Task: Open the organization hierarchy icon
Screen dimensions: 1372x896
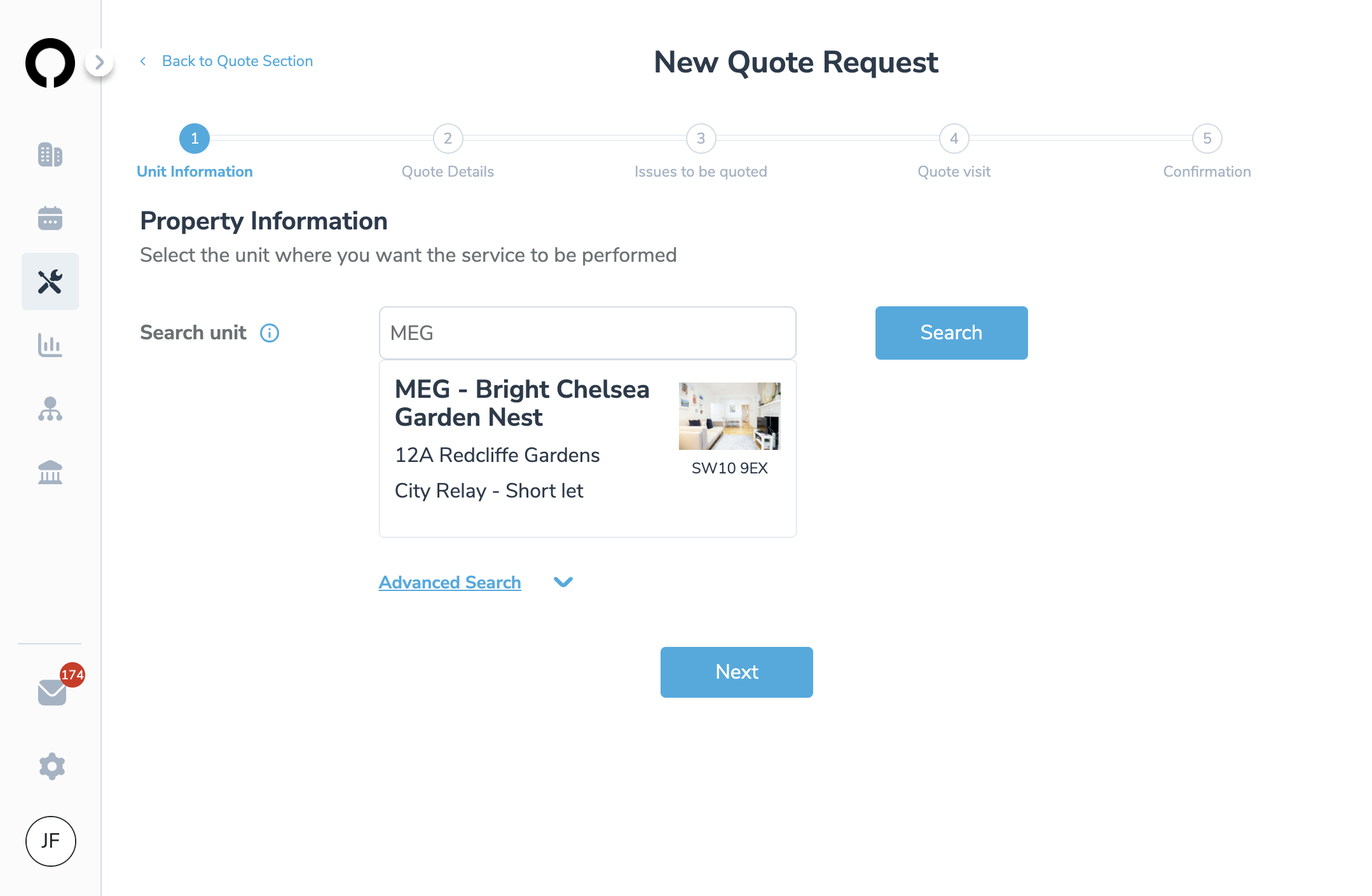Action: (50, 409)
